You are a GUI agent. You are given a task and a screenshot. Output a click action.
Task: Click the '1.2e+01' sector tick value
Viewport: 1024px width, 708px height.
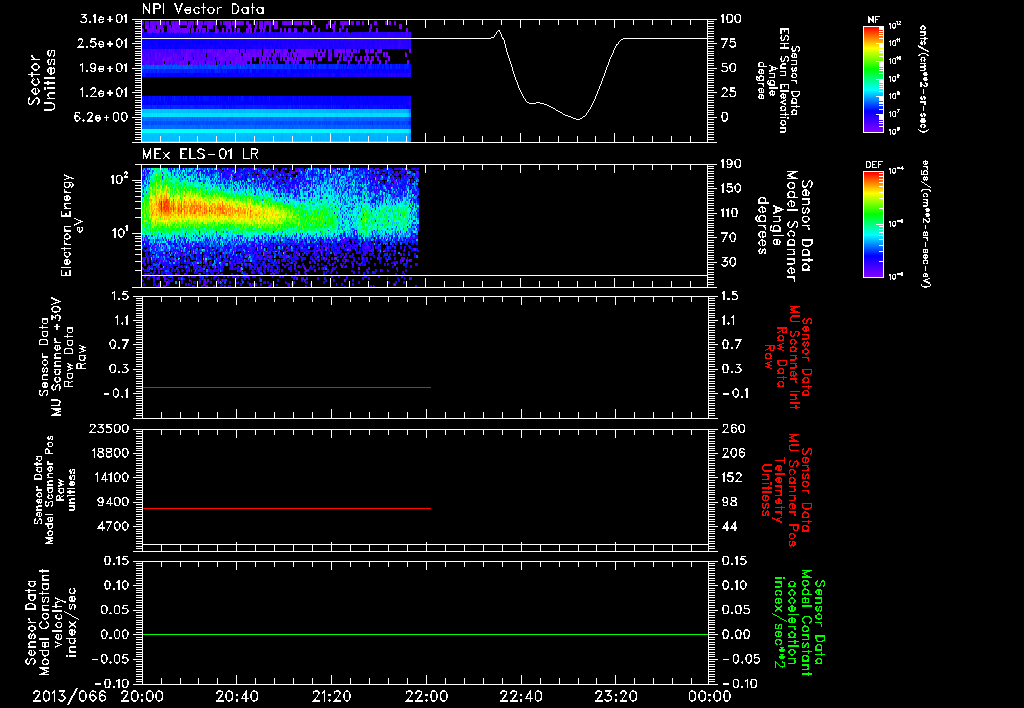pyautogui.click(x=104, y=93)
